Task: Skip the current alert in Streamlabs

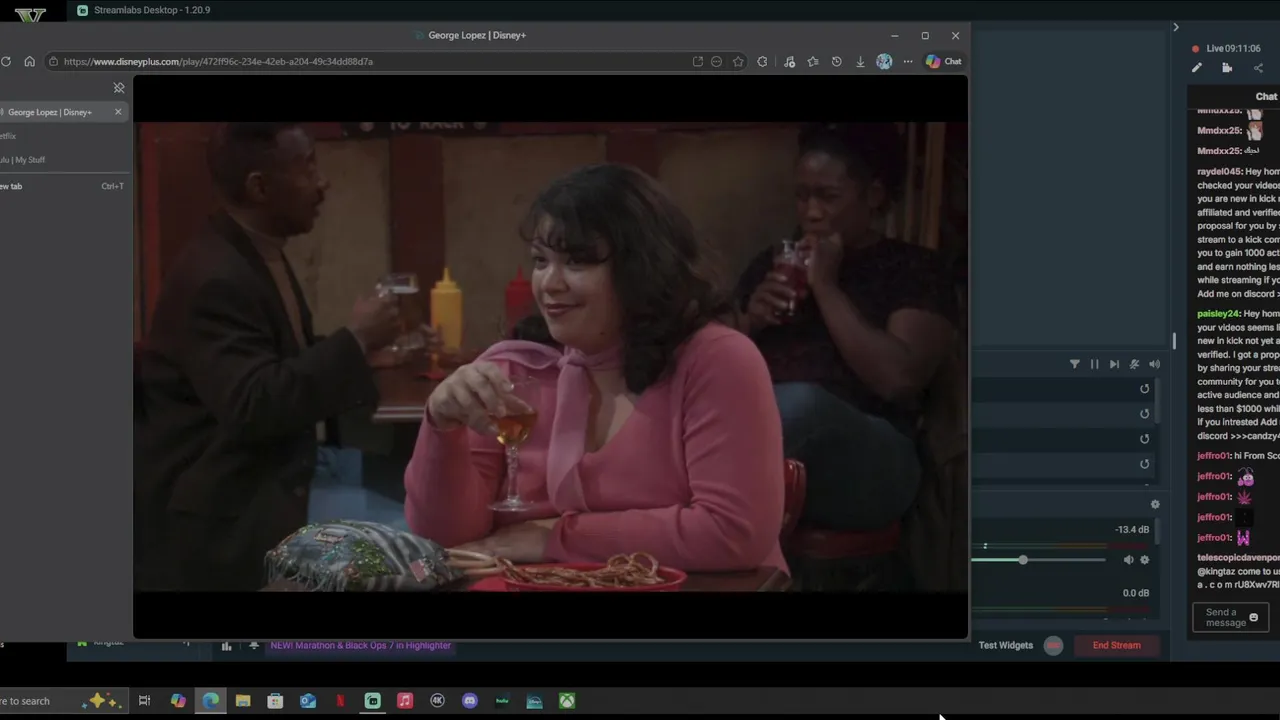Action: [x=1114, y=364]
